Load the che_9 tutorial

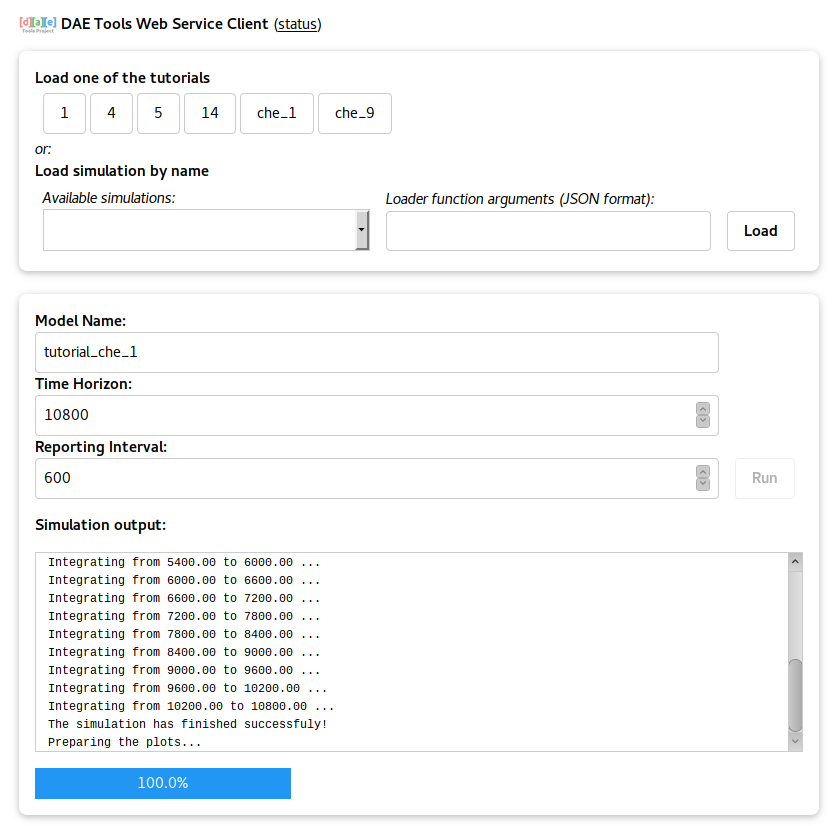[355, 113]
